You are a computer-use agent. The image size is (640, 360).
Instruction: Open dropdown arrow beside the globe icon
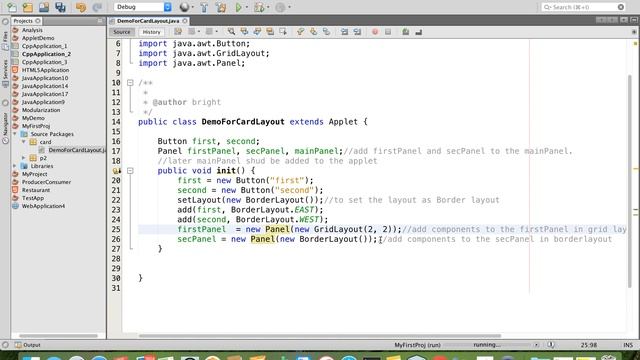point(192,7)
